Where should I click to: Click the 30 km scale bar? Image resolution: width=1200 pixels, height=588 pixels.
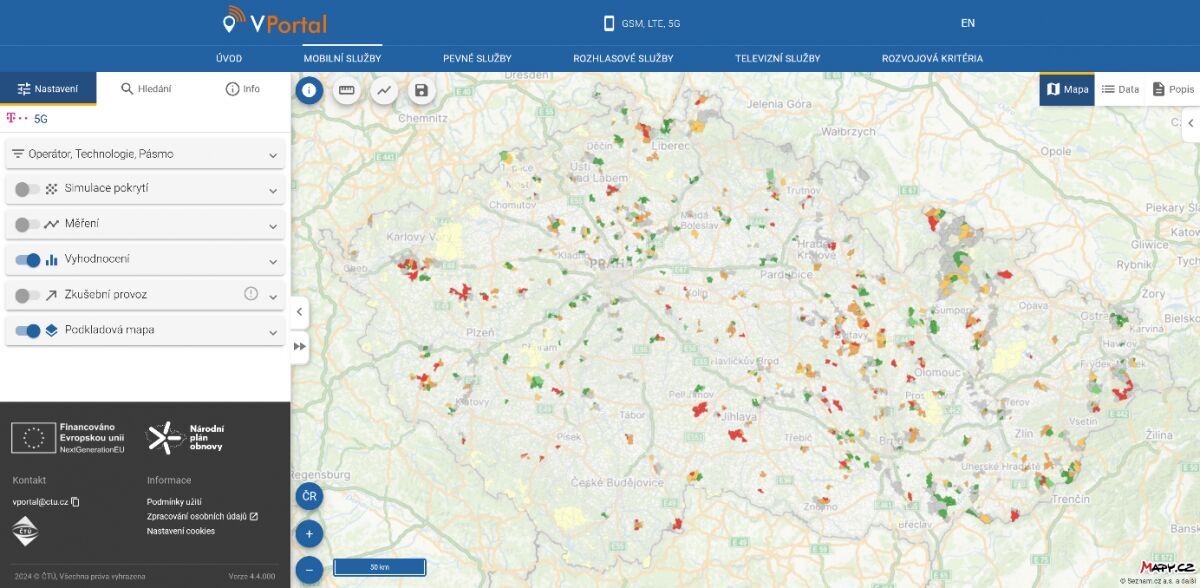pyautogui.click(x=379, y=567)
